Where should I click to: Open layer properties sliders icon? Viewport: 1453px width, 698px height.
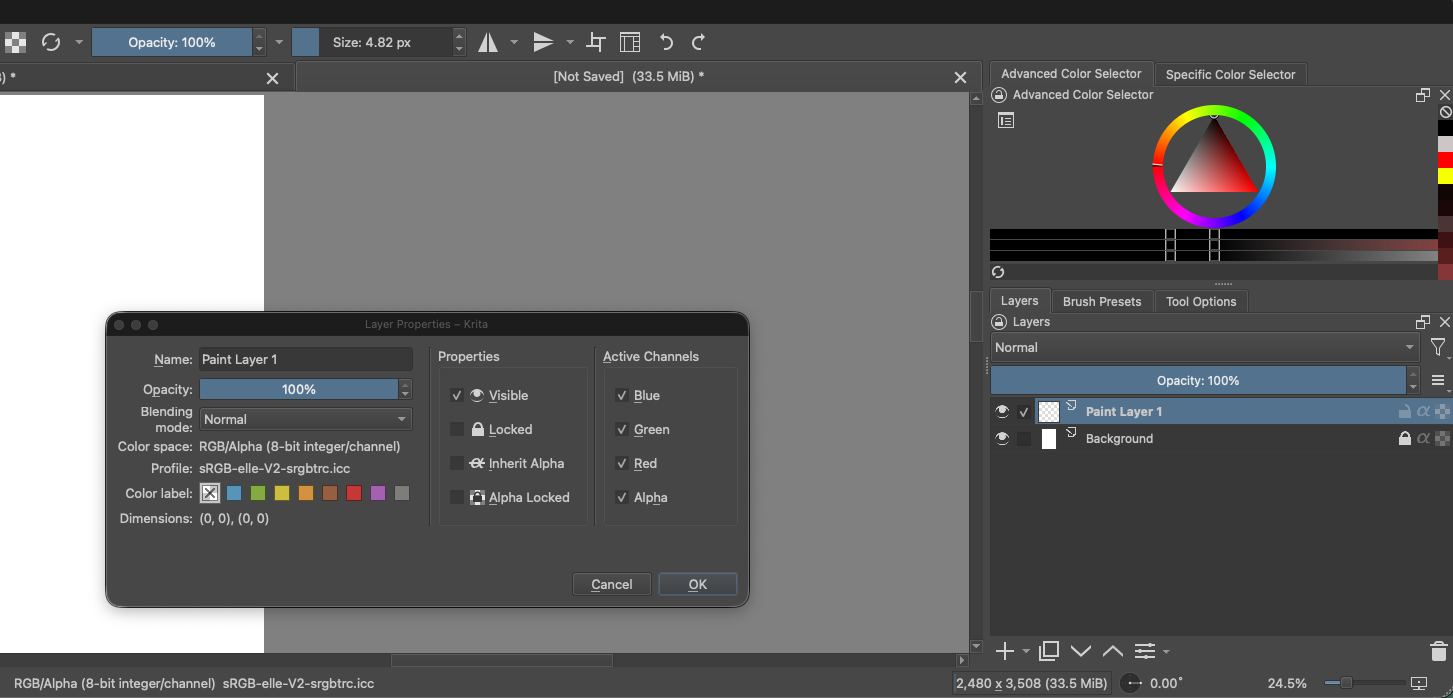click(1145, 651)
